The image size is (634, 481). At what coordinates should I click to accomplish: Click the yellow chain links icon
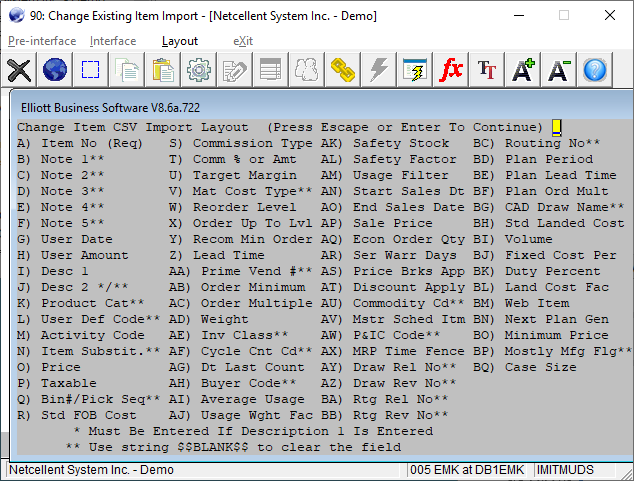342,70
